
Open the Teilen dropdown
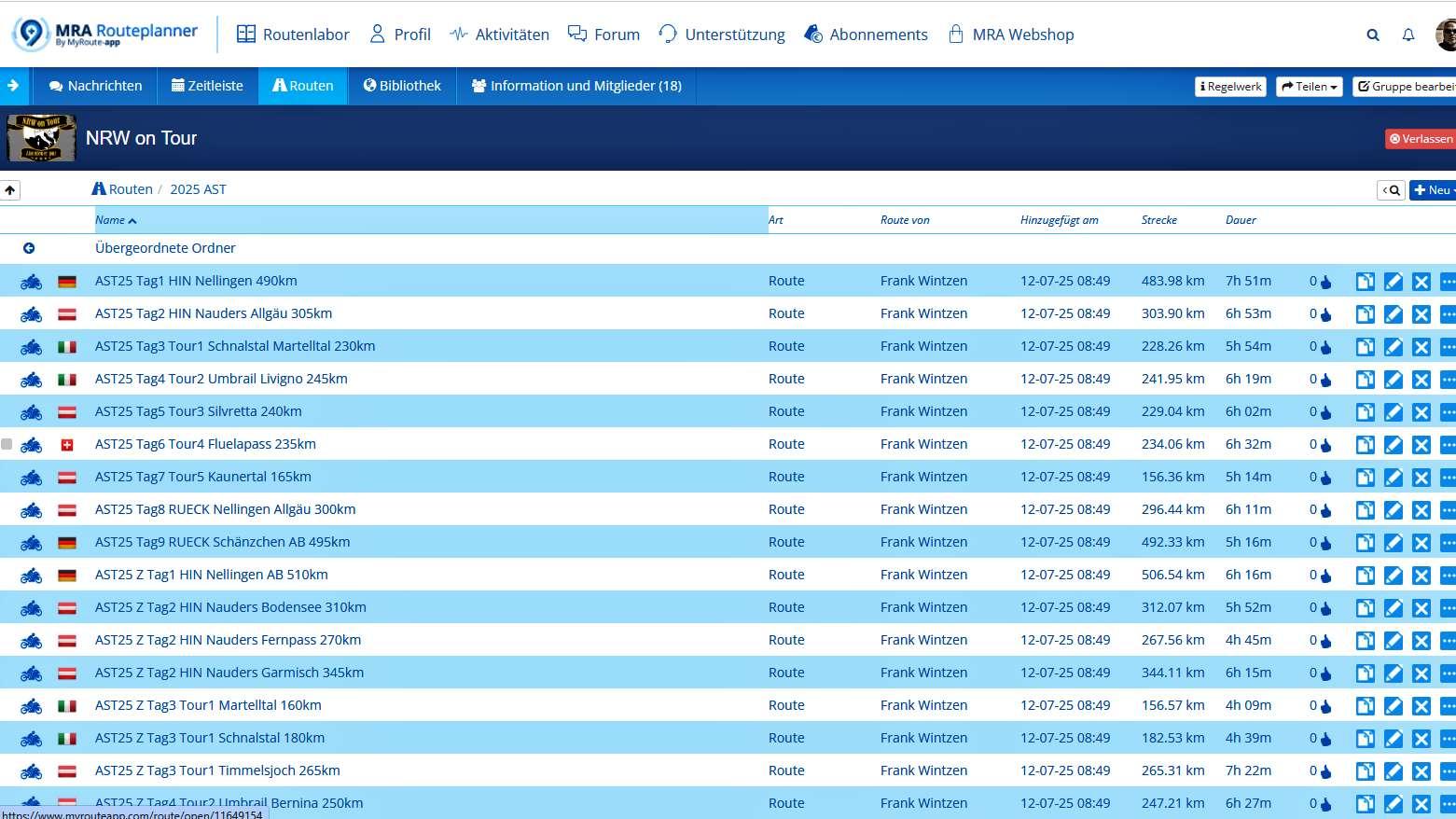[x=1309, y=86]
